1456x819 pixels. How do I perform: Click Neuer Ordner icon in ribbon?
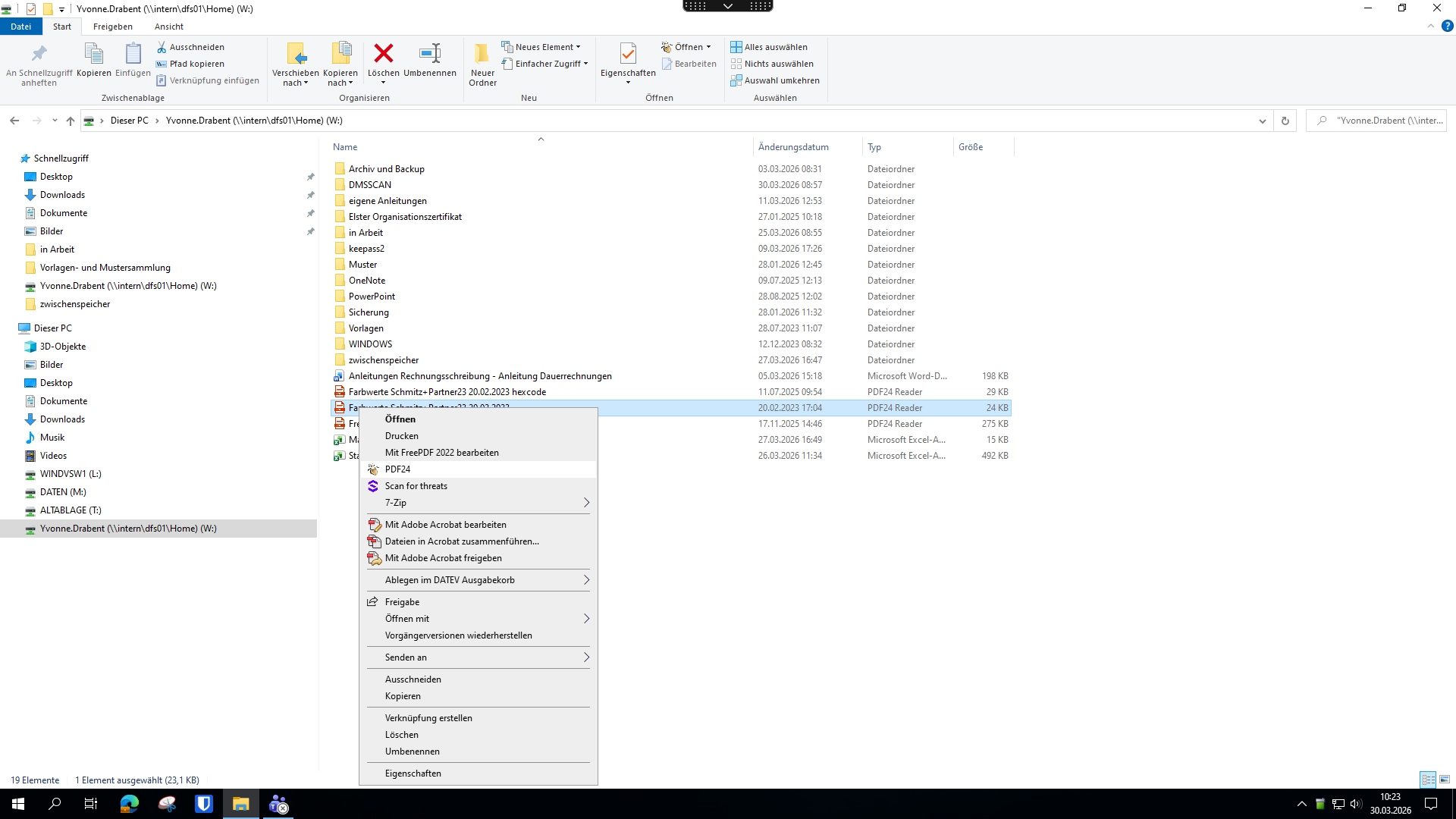482,54
